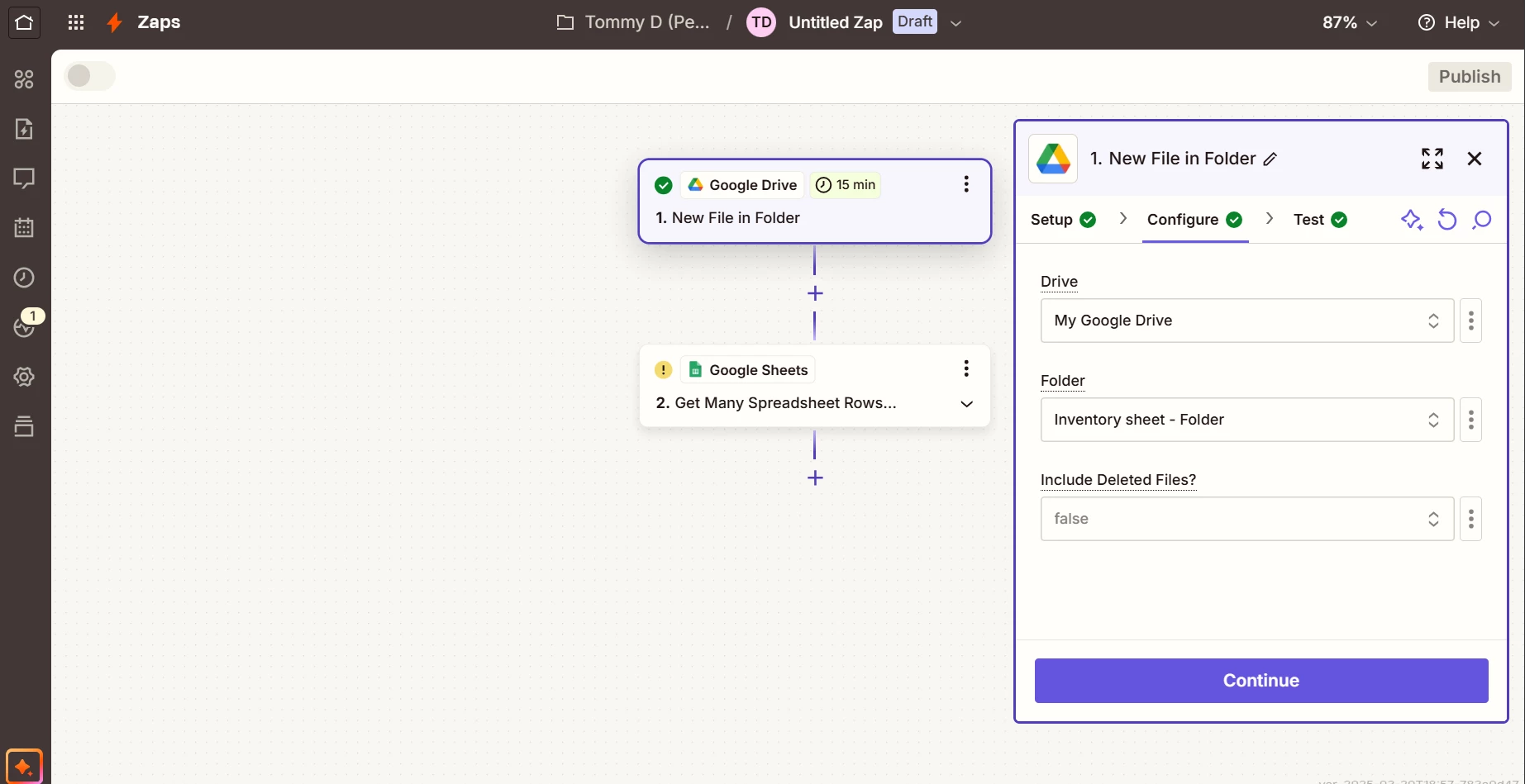Expand the Draft version dropdown chevron
This screenshot has width=1525, height=784.
pos(956,23)
